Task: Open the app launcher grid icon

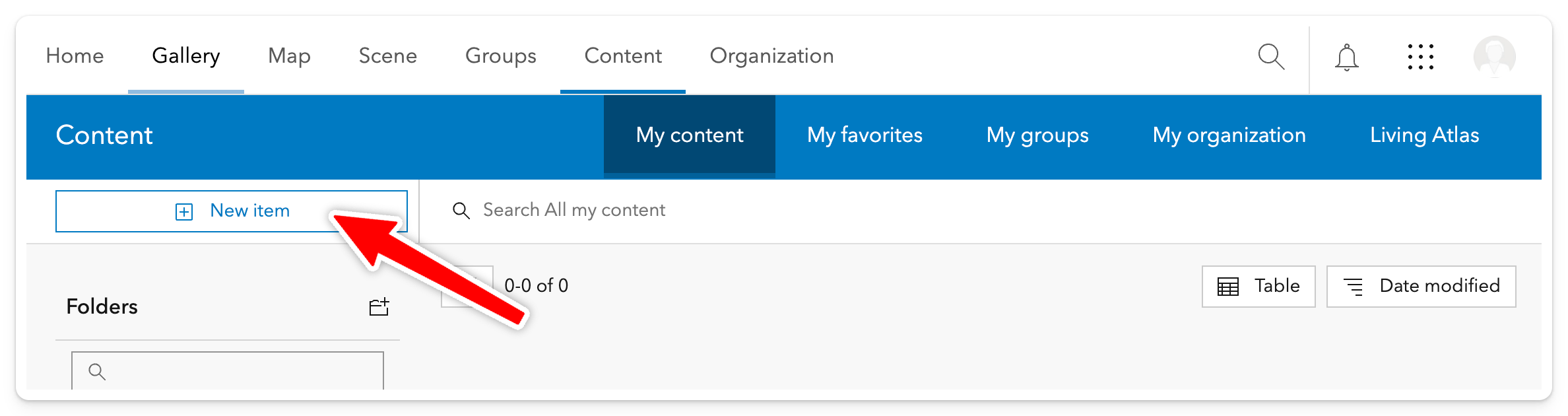Action: pos(1420,57)
